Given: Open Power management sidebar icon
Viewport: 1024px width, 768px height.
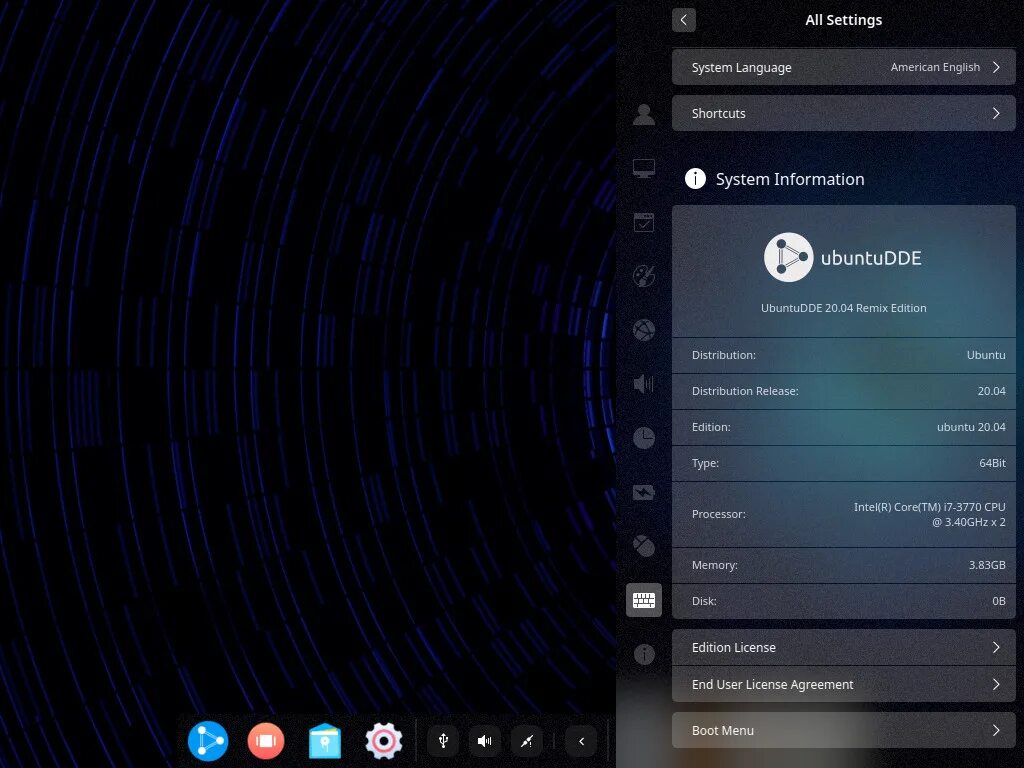Looking at the screenshot, I should 644,492.
